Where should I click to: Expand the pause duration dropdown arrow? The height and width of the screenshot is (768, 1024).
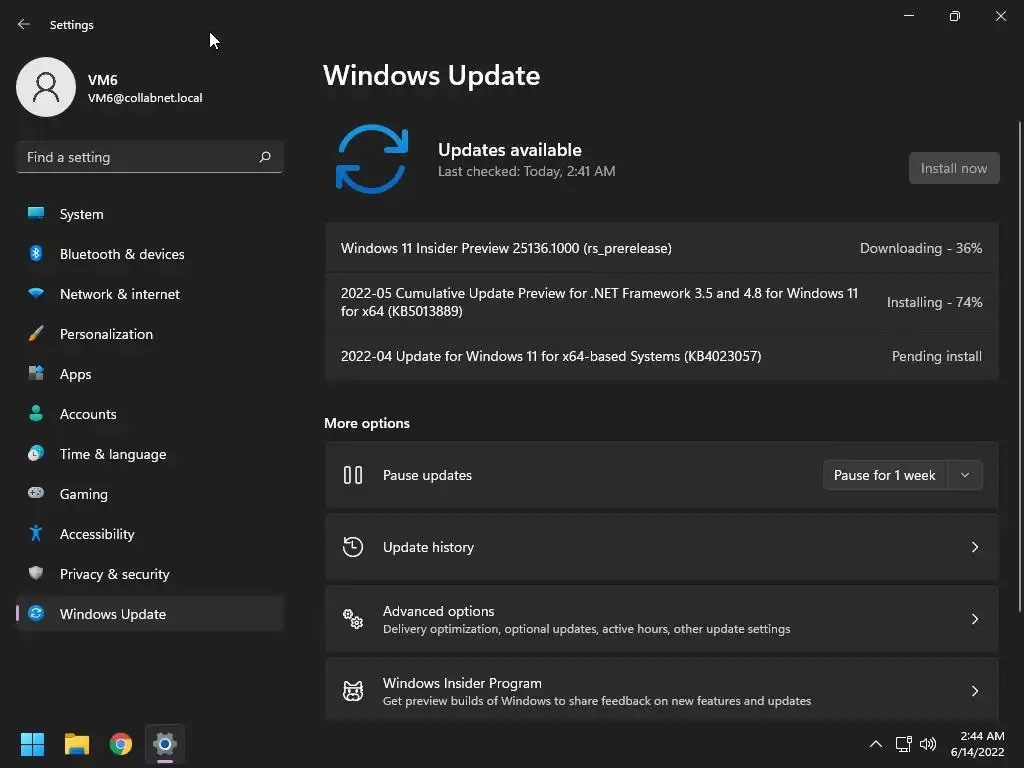coord(965,475)
